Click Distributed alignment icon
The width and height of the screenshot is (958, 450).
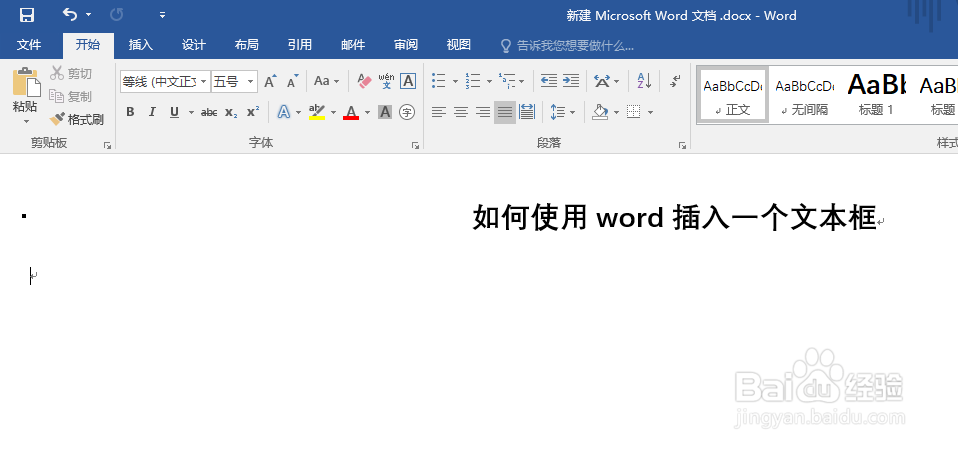pyautogui.click(x=527, y=112)
